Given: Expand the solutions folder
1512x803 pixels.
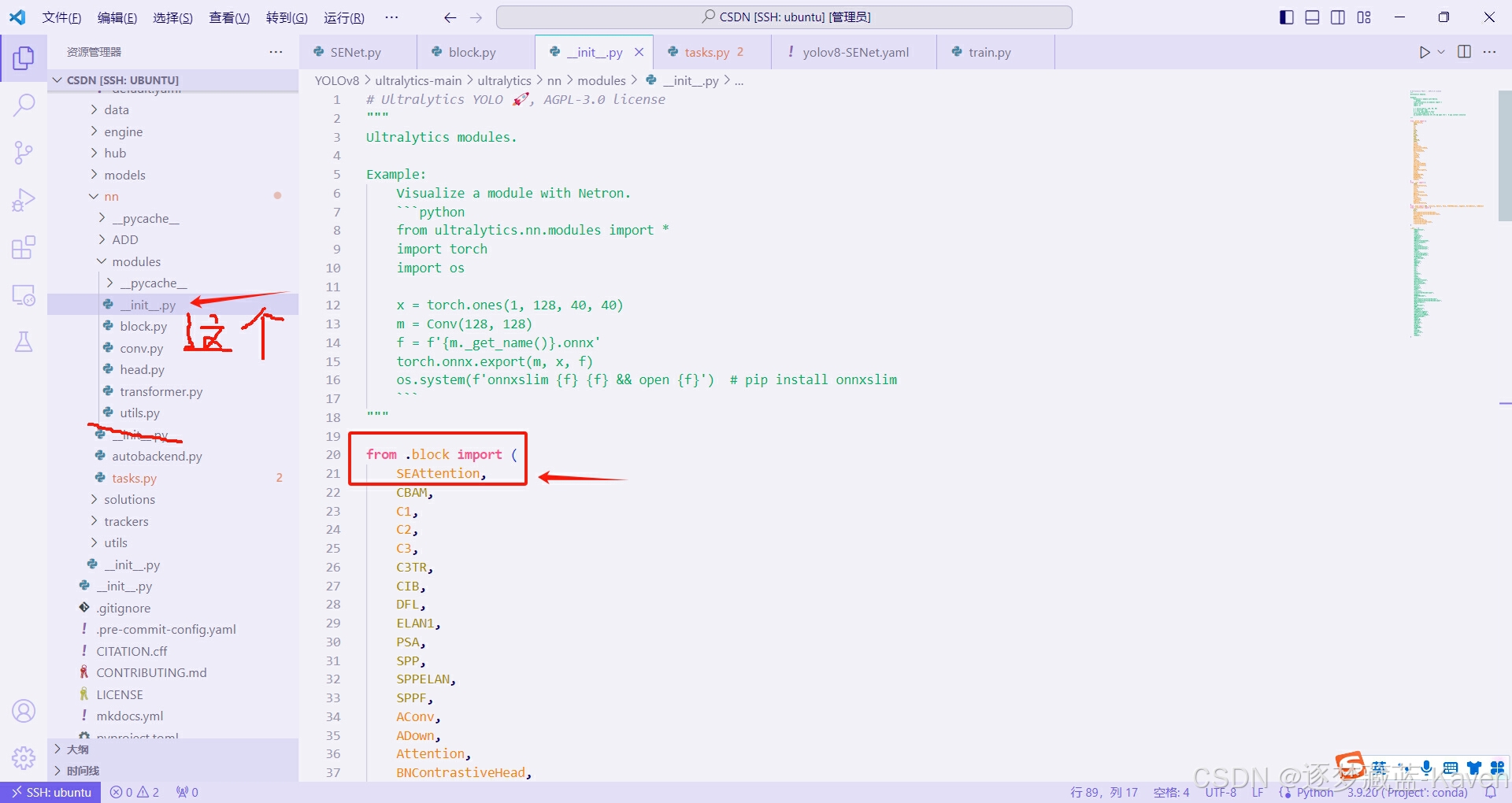Looking at the screenshot, I should pyautogui.click(x=172, y=499).
